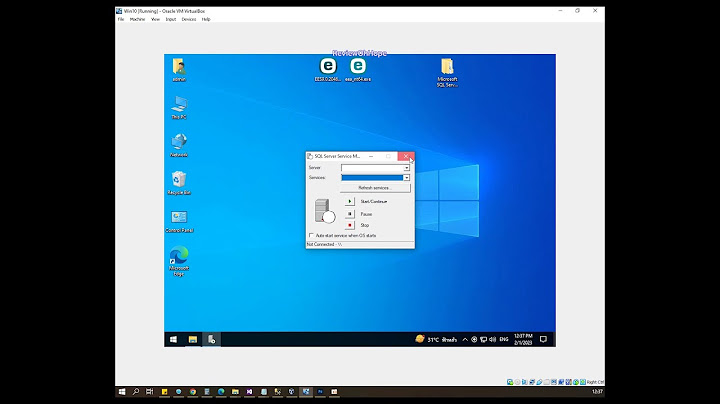Select the EES ESET installer desktop icon
Screen dimensions: 720x404
pos(328,70)
